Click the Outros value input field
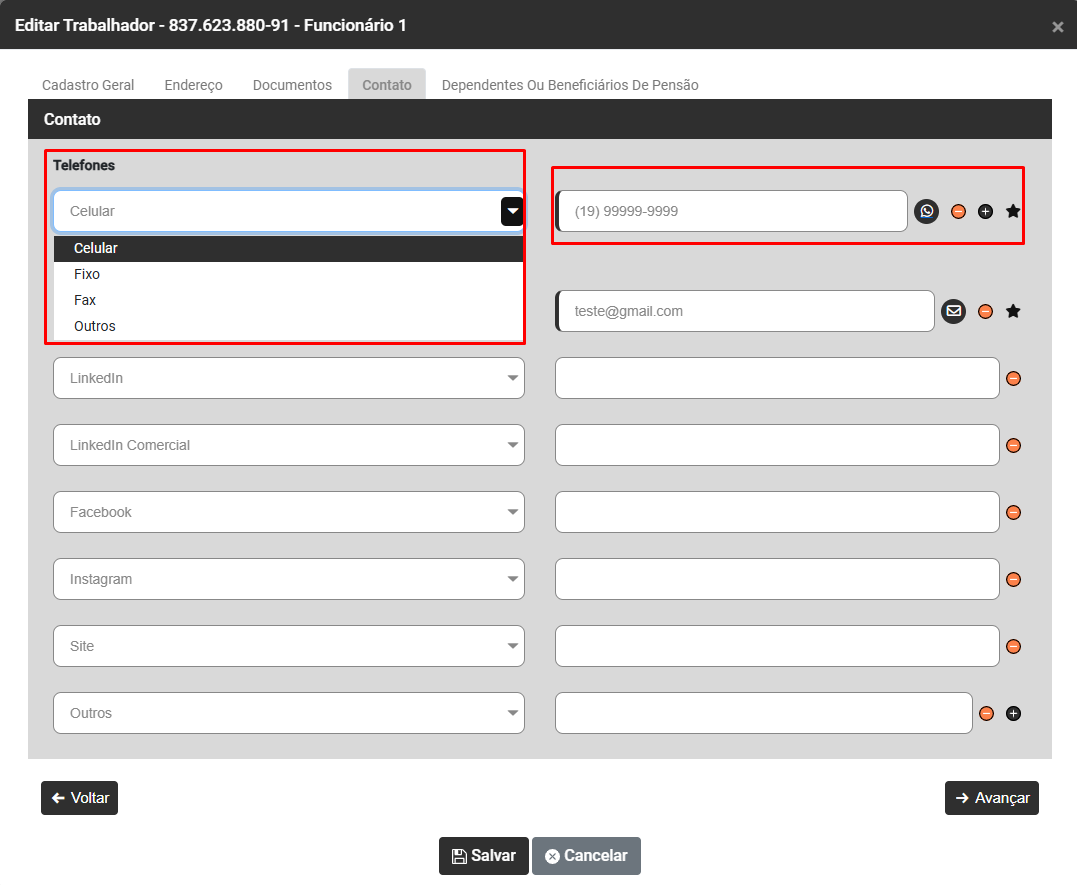This screenshot has width=1077, height=885. [764, 713]
